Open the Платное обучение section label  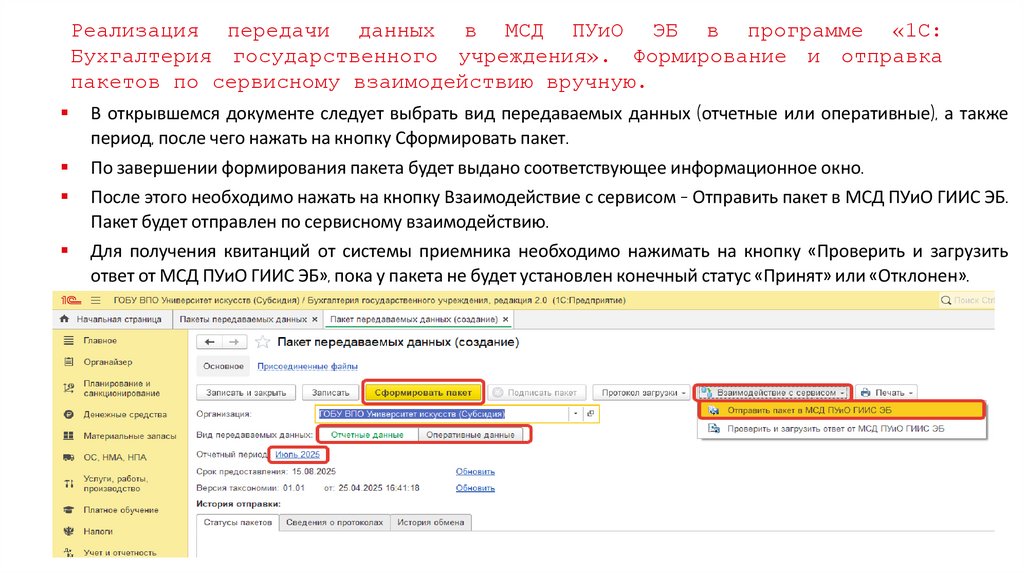121,510
